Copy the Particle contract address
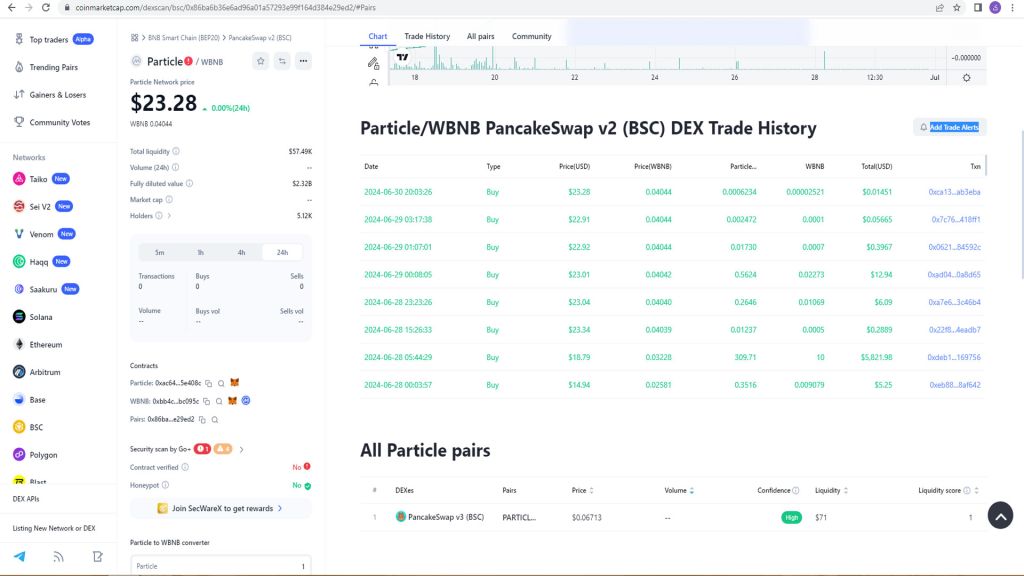This screenshot has width=1024, height=576. [x=209, y=383]
